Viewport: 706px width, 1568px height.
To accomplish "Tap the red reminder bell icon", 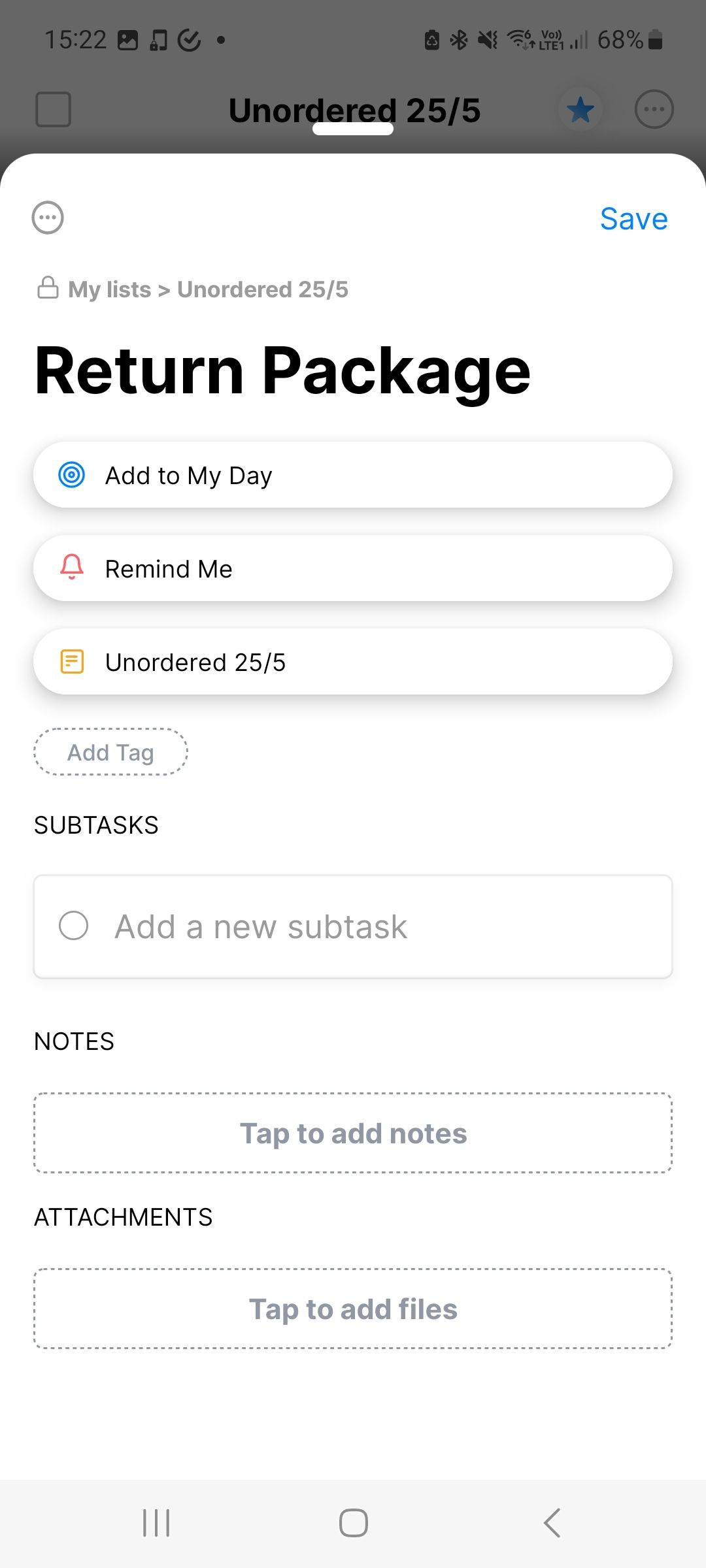I will pos(72,567).
